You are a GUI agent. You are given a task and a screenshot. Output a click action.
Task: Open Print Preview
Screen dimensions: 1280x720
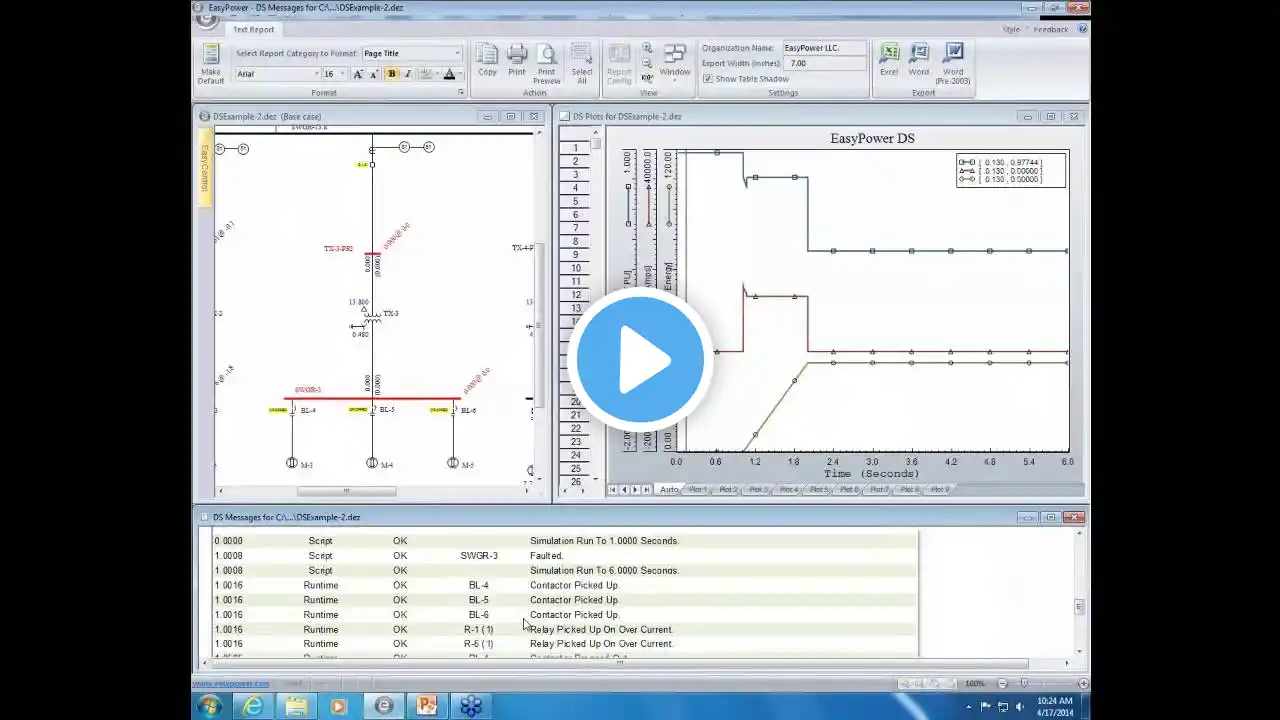pos(546,63)
